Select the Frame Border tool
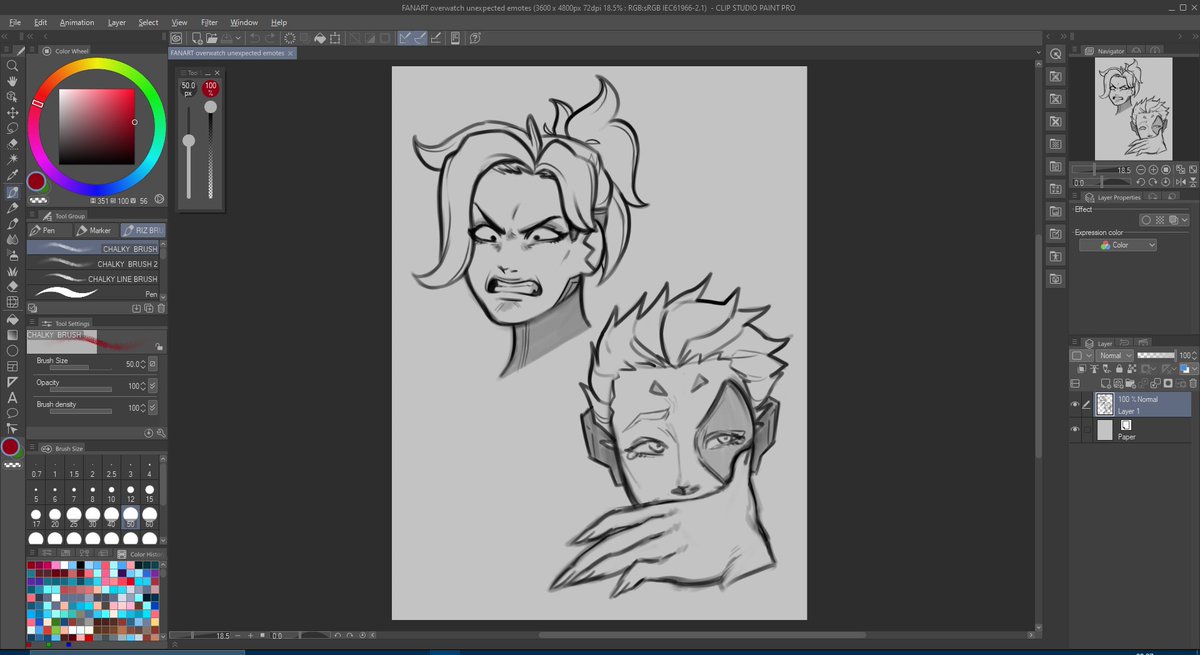Viewport: 1200px width, 655px height. pos(12,366)
